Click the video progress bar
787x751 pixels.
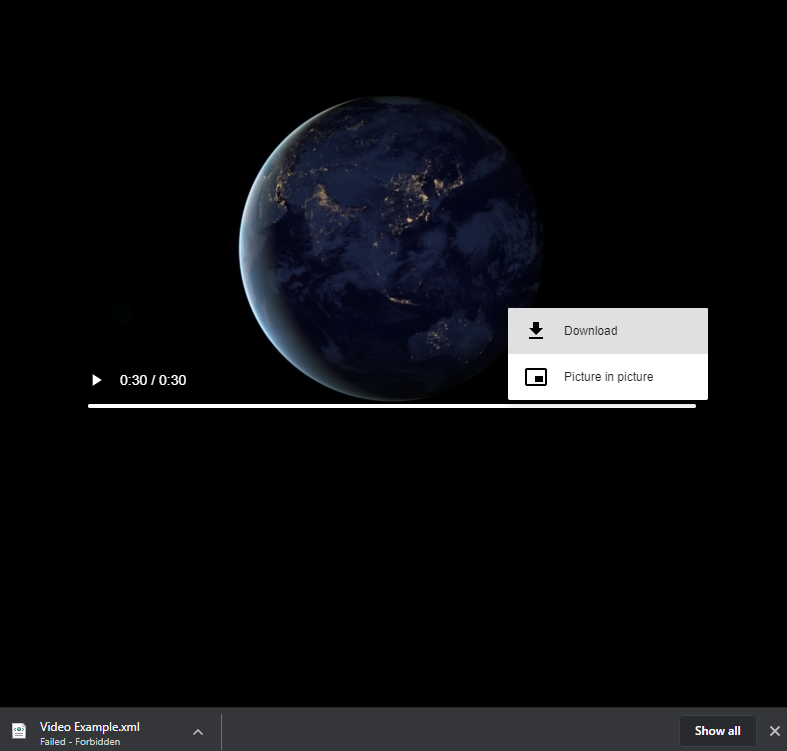(391, 406)
